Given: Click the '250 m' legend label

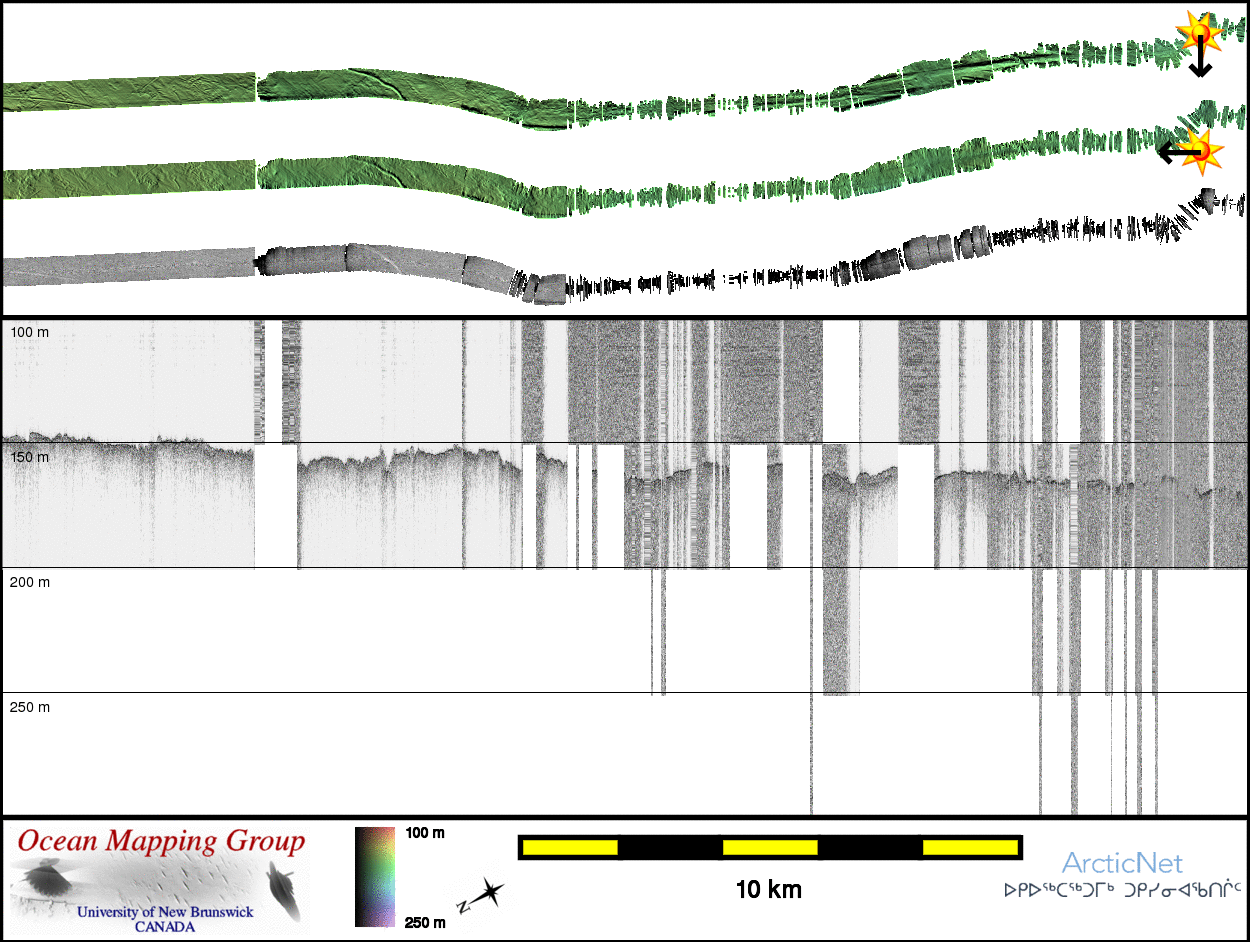Looking at the screenshot, I should pyautogui.click(x=425, y=922).
